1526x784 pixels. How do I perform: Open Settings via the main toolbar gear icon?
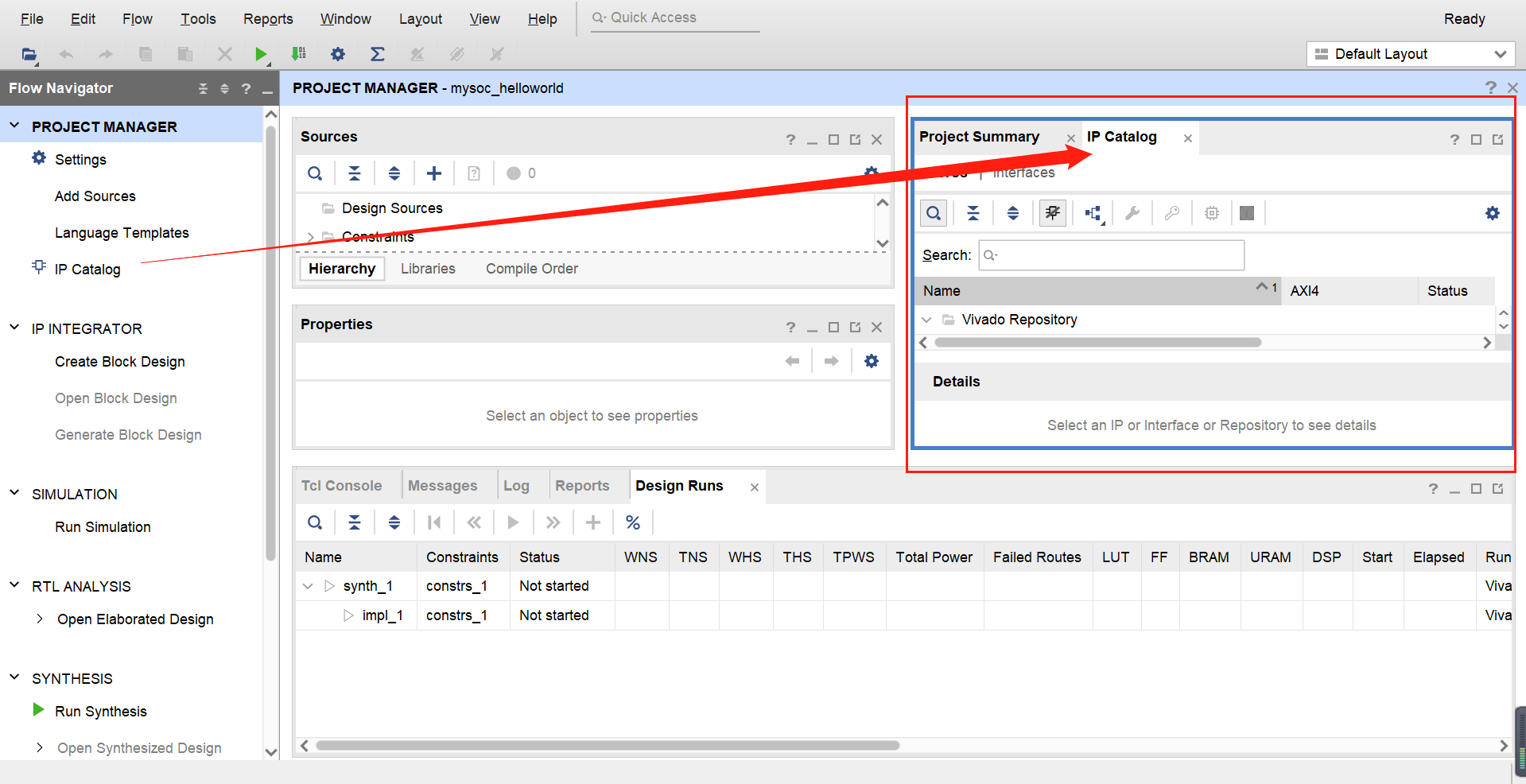[338, 54]
